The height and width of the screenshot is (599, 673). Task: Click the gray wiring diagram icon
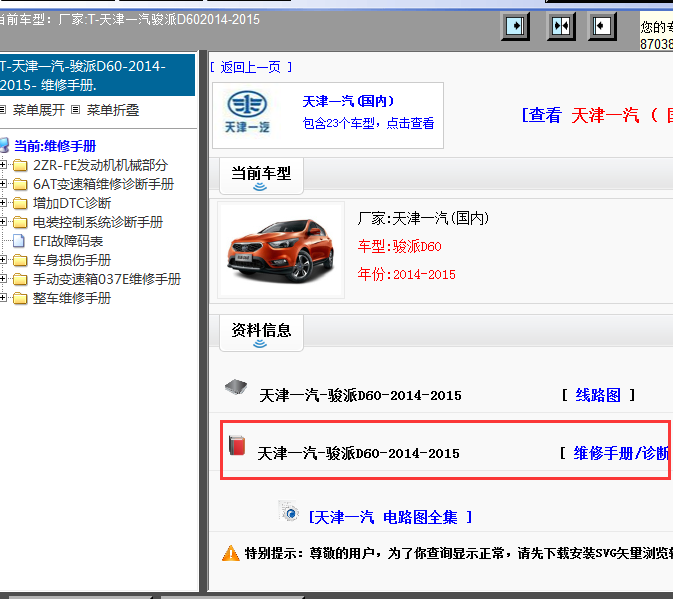point(236,387)
